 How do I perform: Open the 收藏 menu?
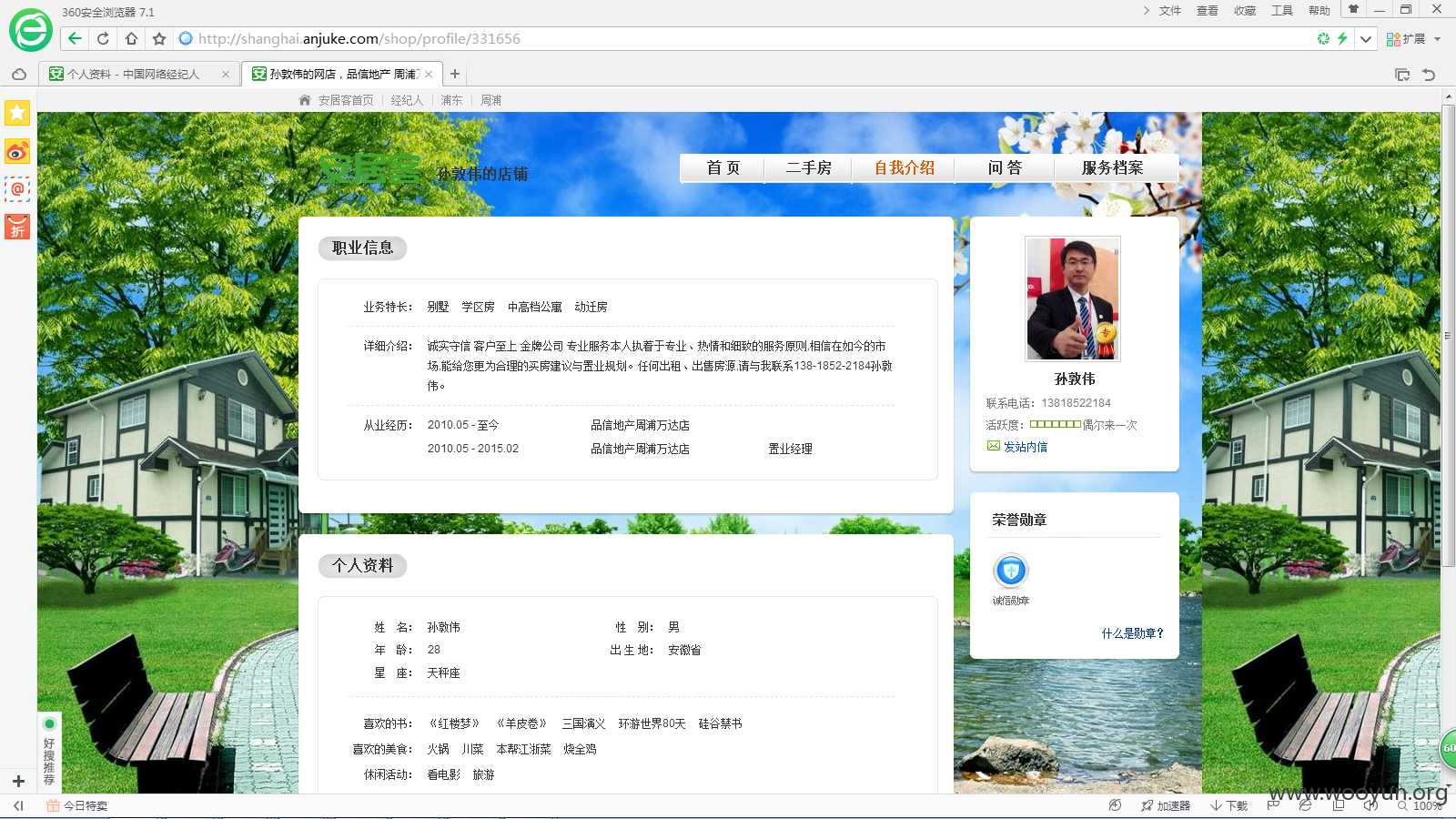1245,10
